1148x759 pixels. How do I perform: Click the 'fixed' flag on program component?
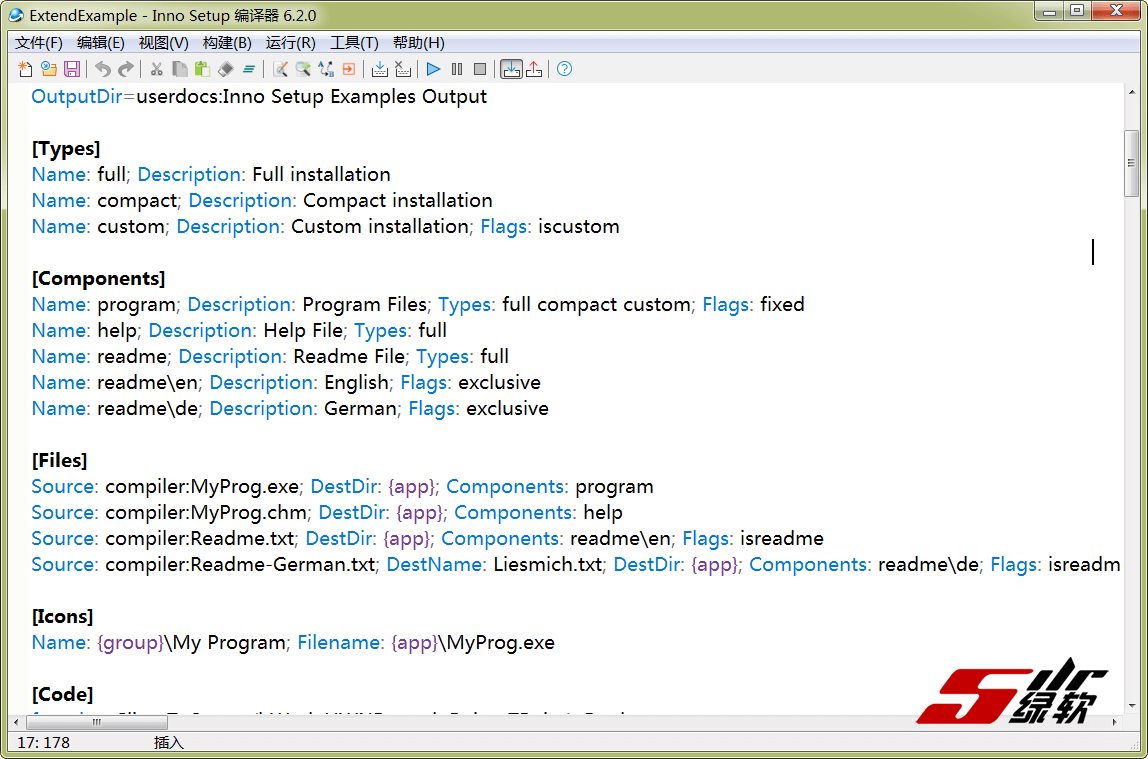[782, 304]
